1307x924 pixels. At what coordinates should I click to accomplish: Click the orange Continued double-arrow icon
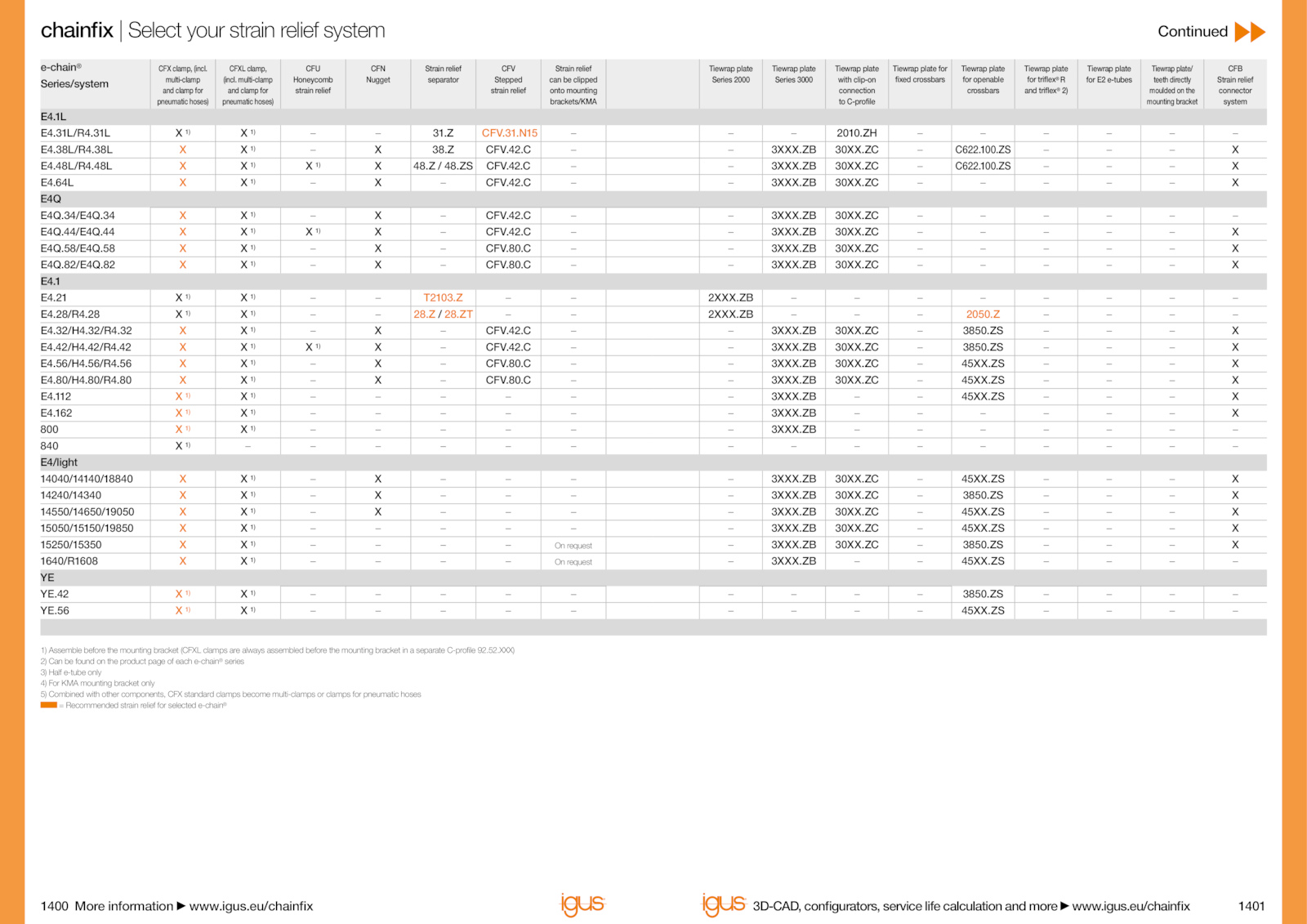pos(1250,32)
